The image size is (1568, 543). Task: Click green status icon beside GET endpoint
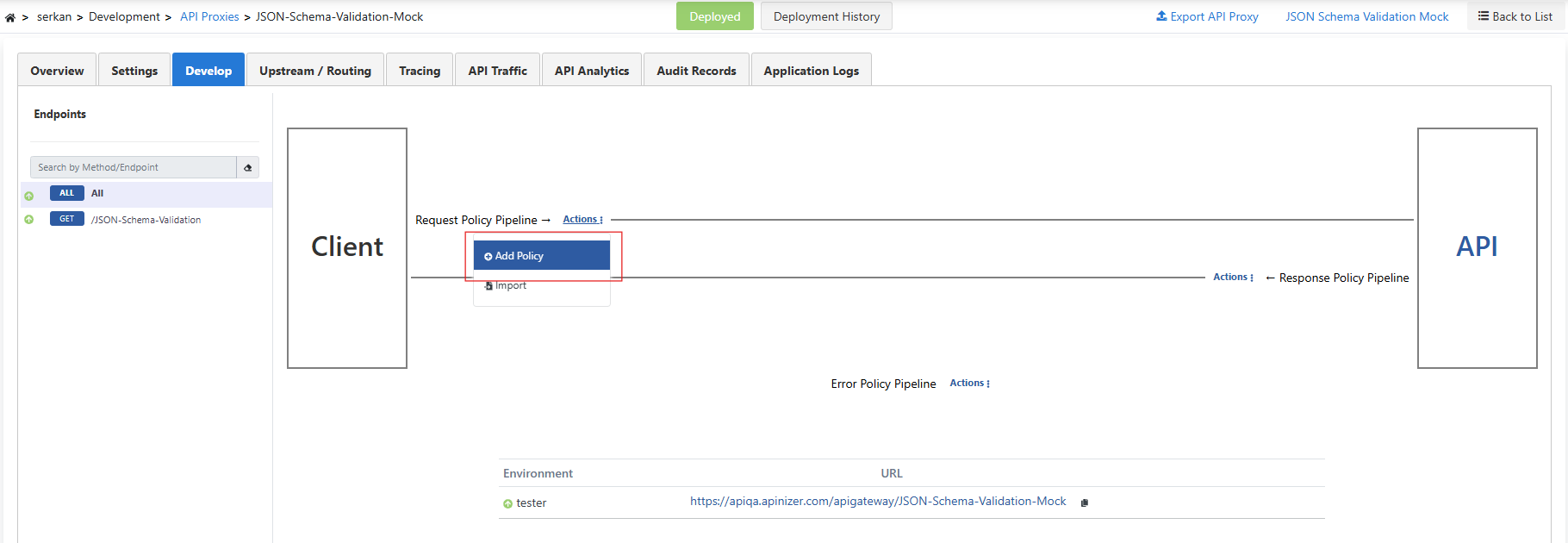pos(29,220)
